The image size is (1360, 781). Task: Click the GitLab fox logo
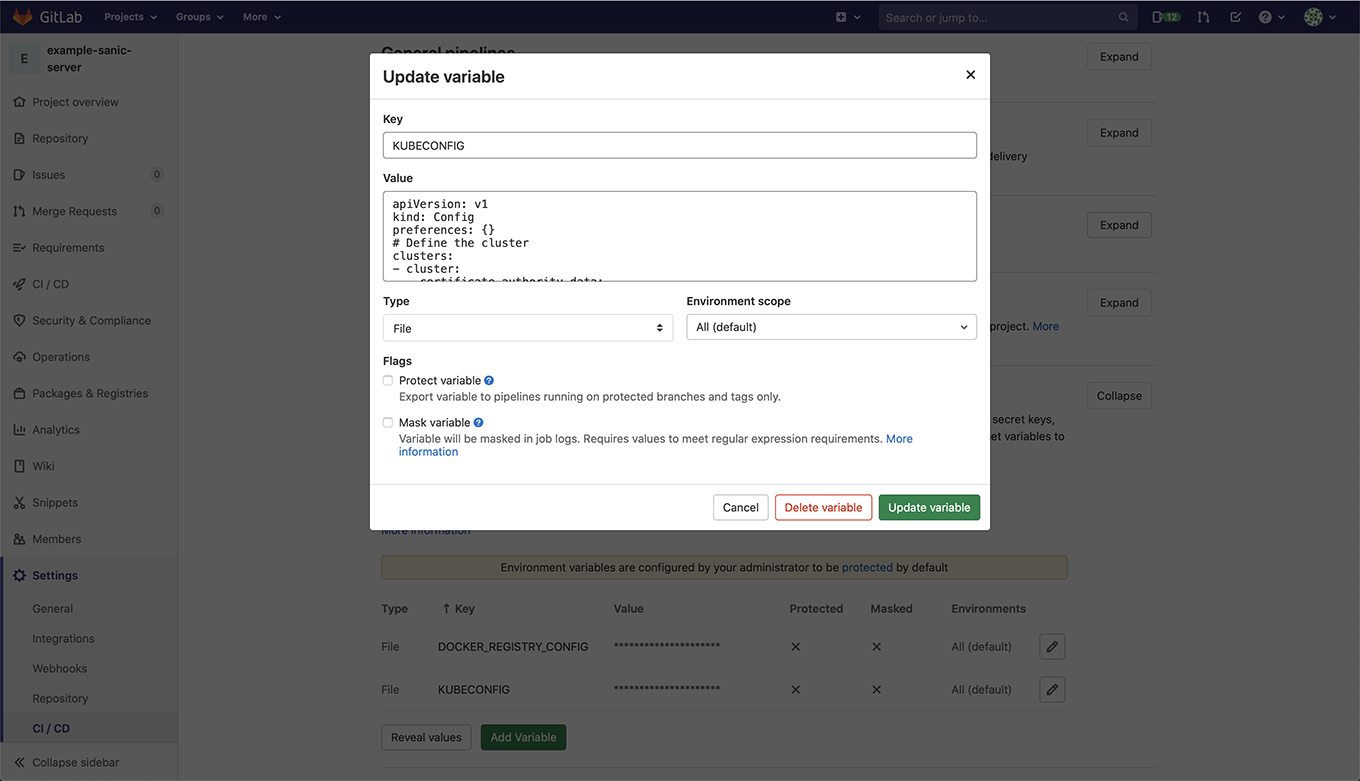23,16
